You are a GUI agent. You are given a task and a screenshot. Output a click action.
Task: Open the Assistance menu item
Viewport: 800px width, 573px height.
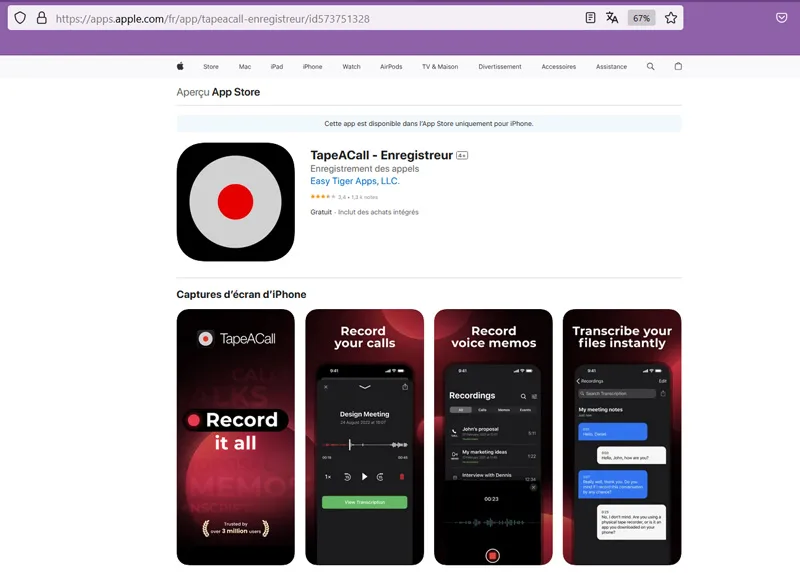coord(611,67)
